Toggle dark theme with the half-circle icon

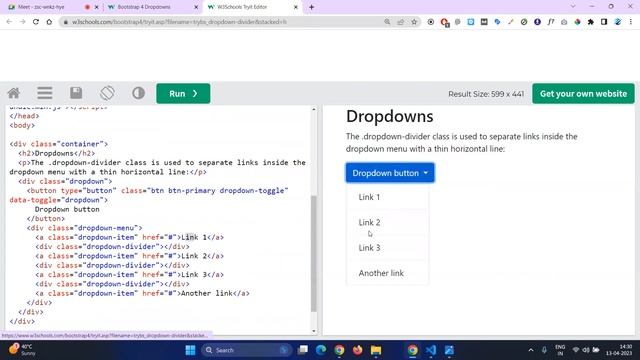point(138,93)
